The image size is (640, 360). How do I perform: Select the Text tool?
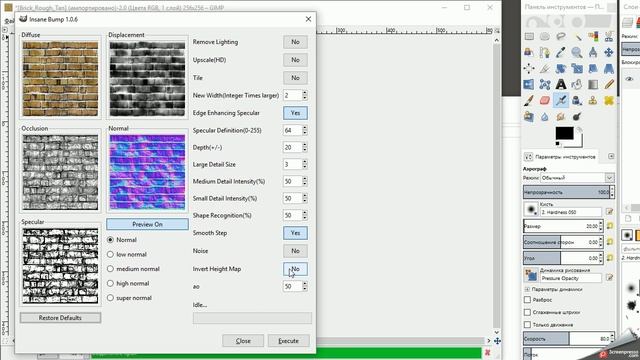(561, 84)
